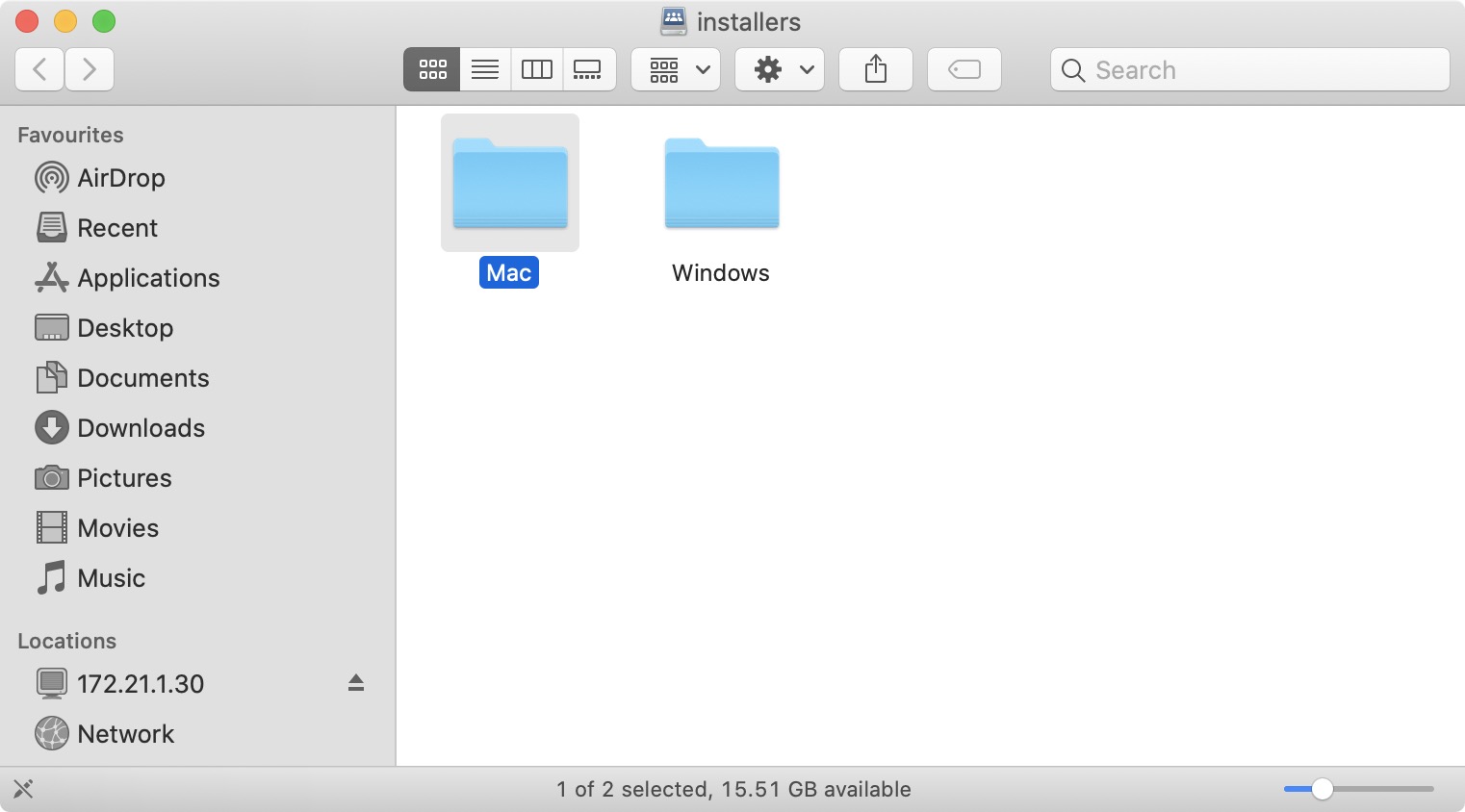
Task: Open Music in the sidebar
Action: pos(197,578)
